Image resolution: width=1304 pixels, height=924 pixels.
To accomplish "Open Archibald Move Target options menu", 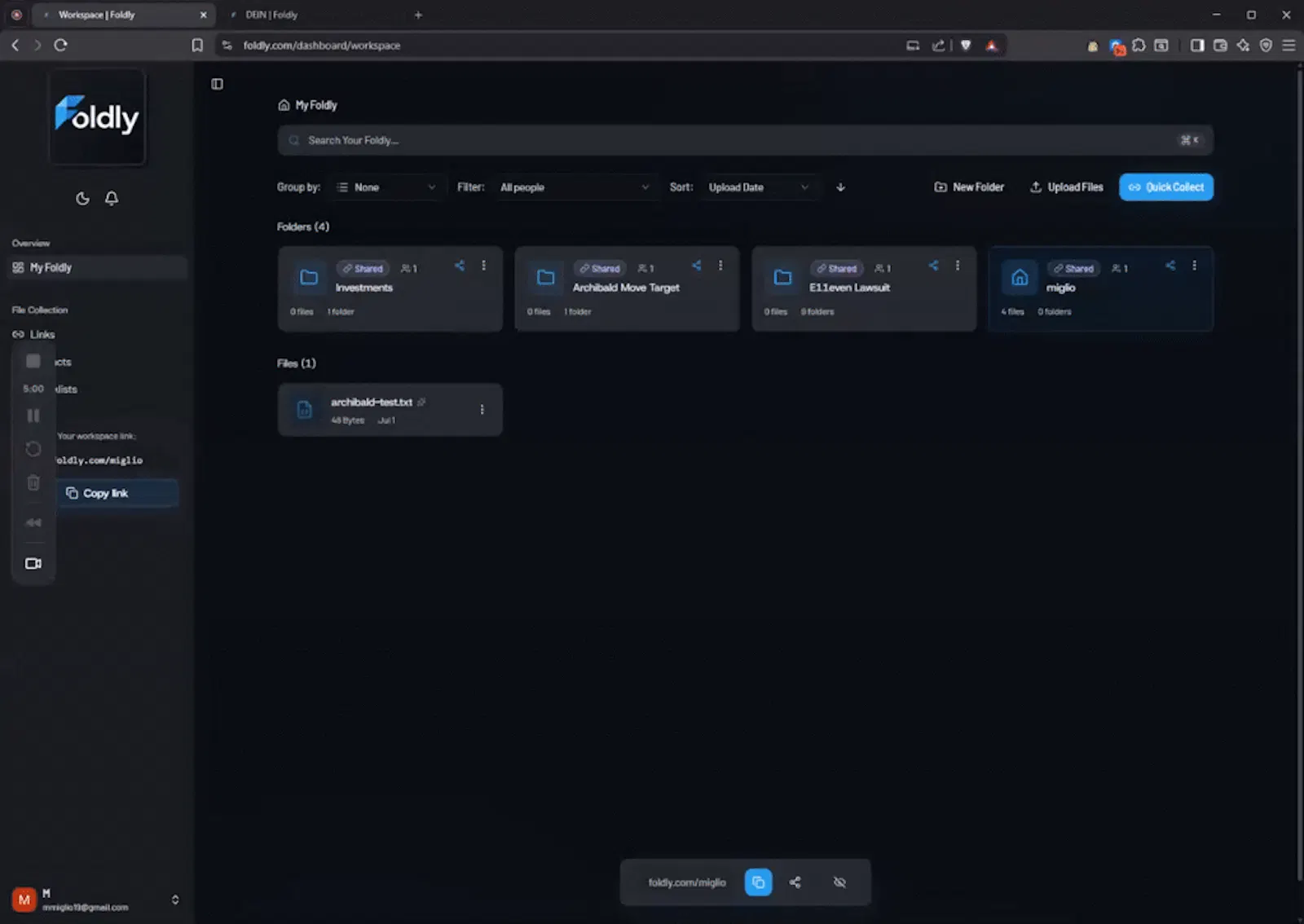I will (720, 266).
